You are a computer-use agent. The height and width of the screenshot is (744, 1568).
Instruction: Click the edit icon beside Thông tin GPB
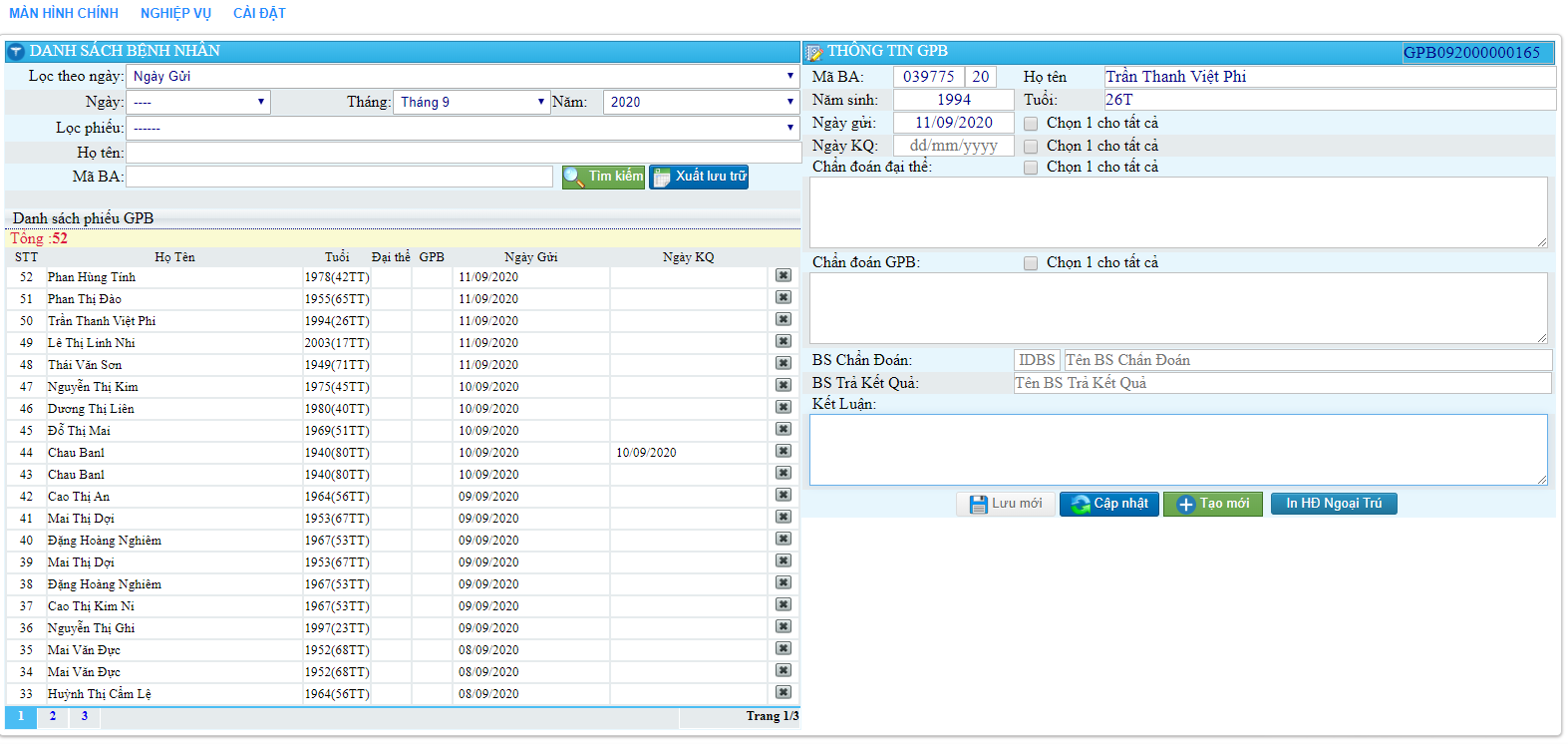tap(814, 52)
